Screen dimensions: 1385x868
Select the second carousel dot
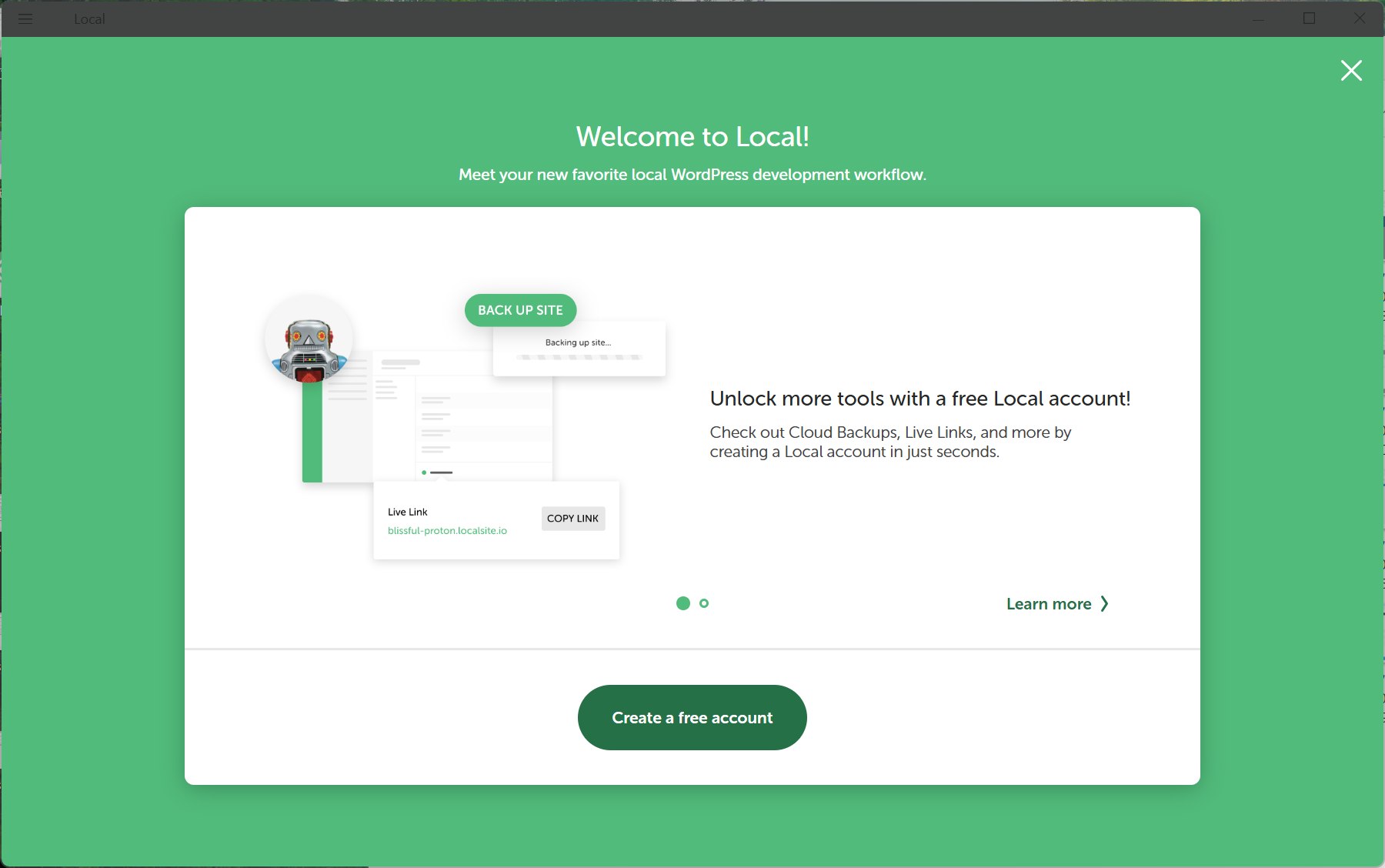coord(704,603)
